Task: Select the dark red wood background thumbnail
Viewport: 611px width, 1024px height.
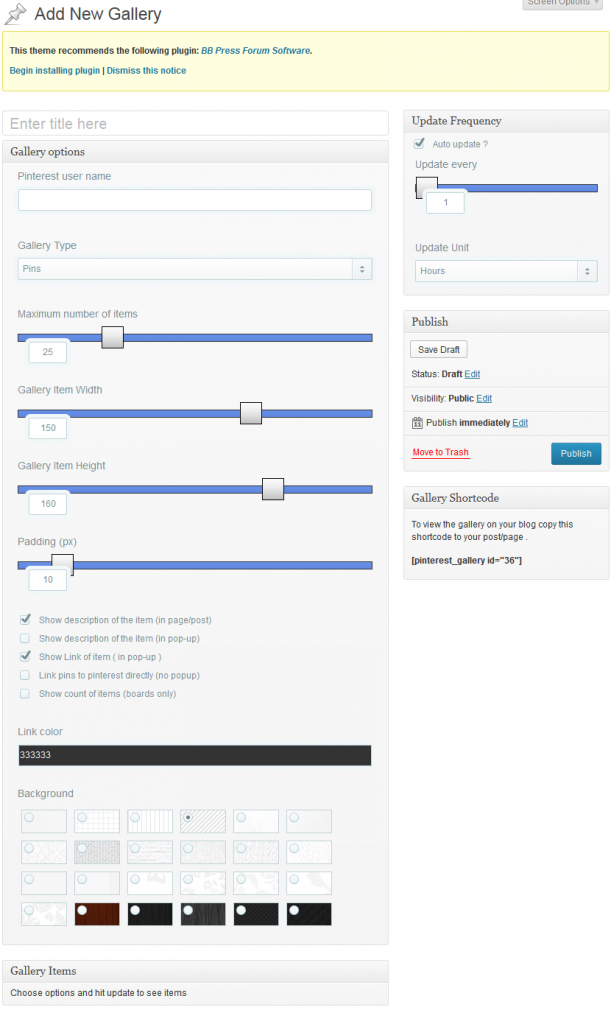Action: [96, 914]
